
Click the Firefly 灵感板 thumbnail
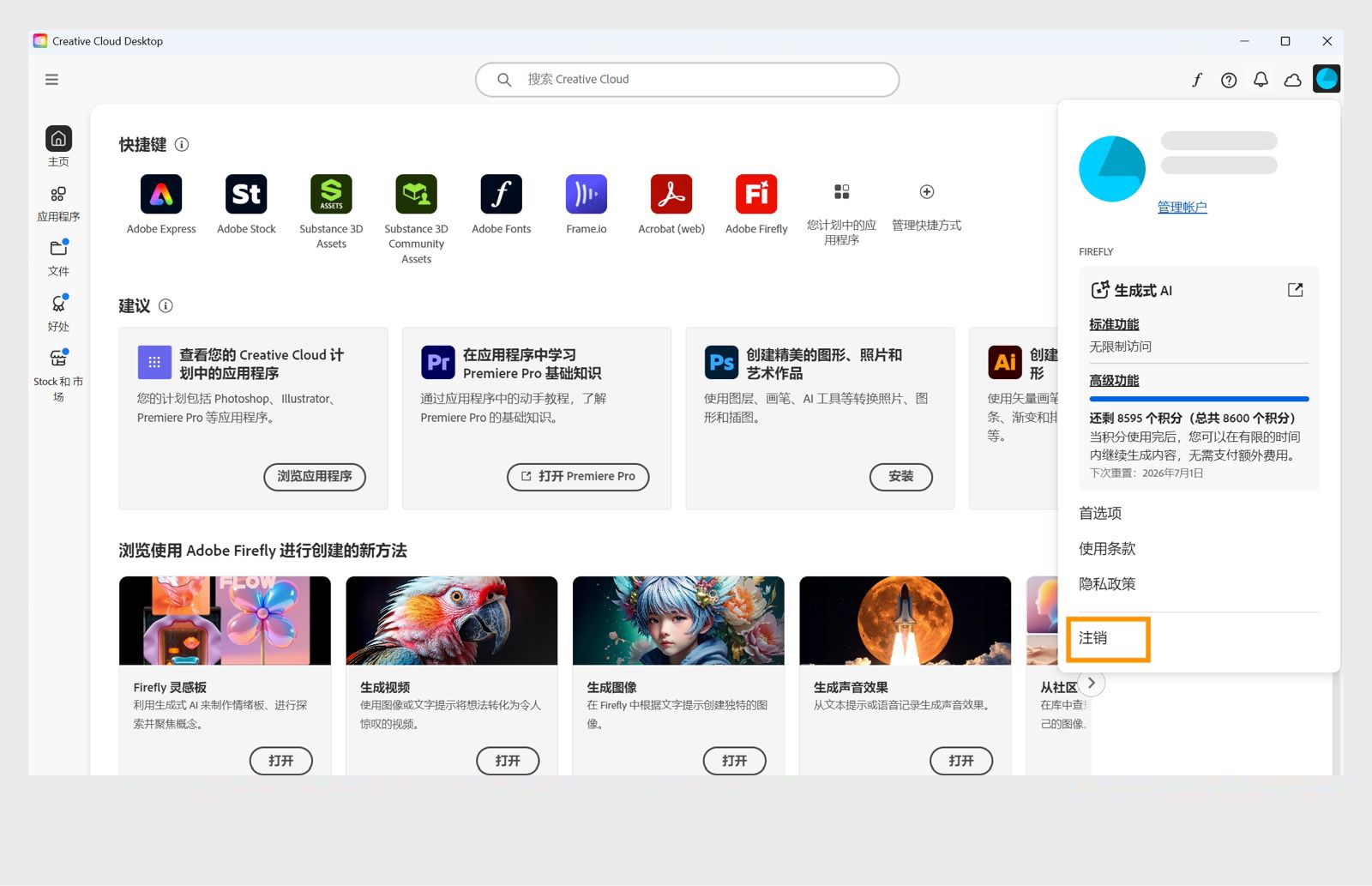[x=225, y=620]
